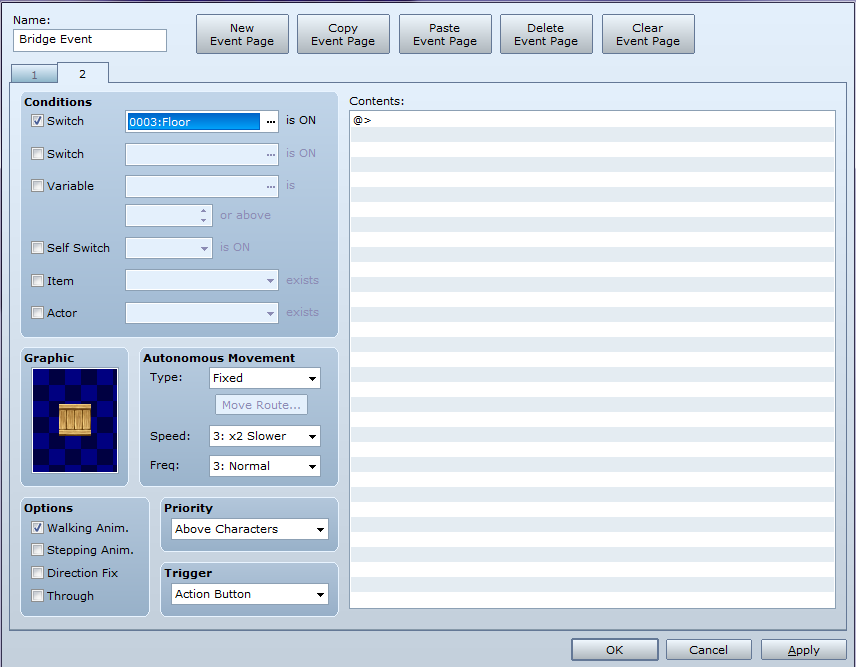
Task: Click Delete Event Page button
Action: [x=546, y=34]
